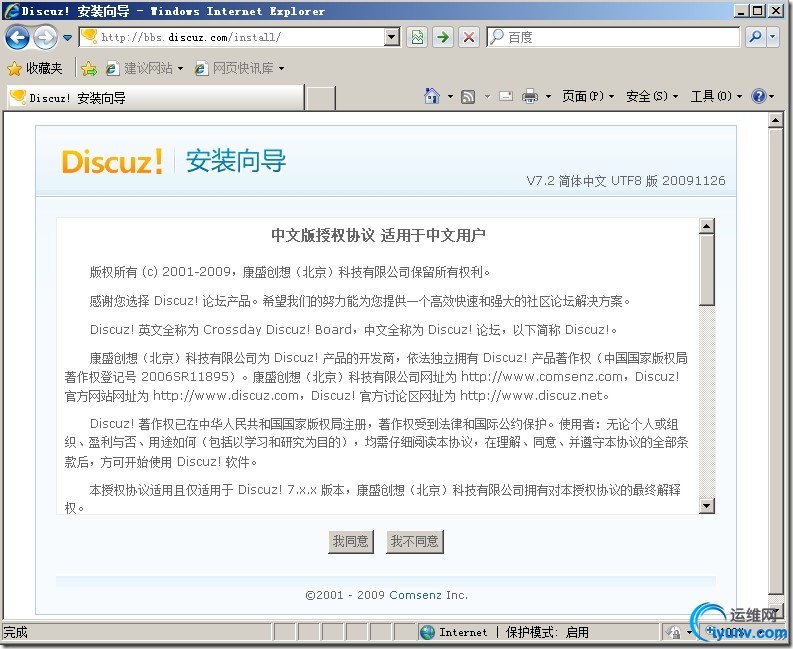This screenshot has height=649, width=793.
Task: Click the browser Back arrow button
Action: click(x=17, y=37)
